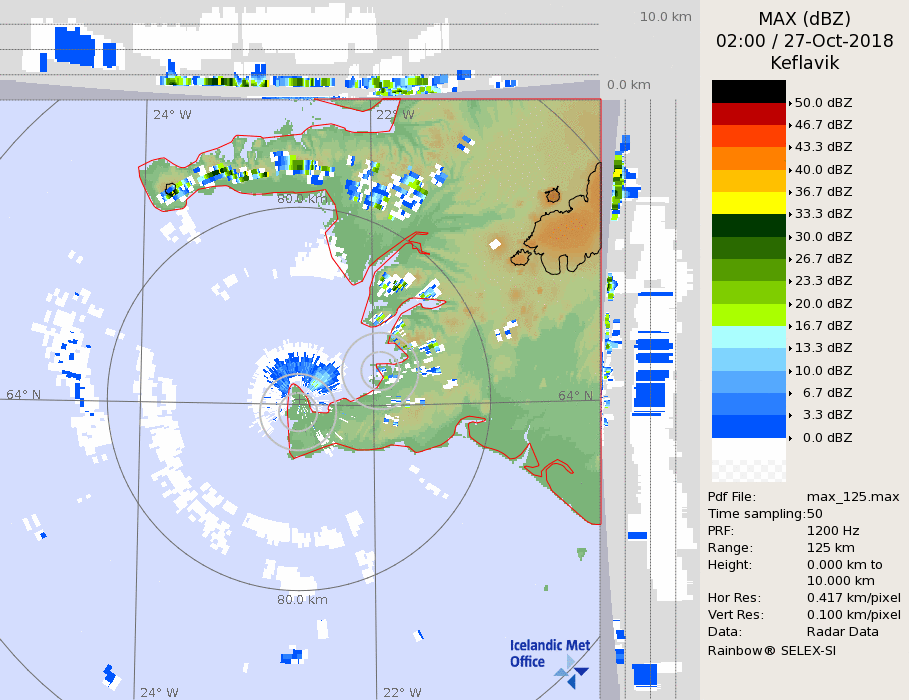Select the black swatch at the legend top
Viewport: 909px width, 700px height.
tap(748, 92)
